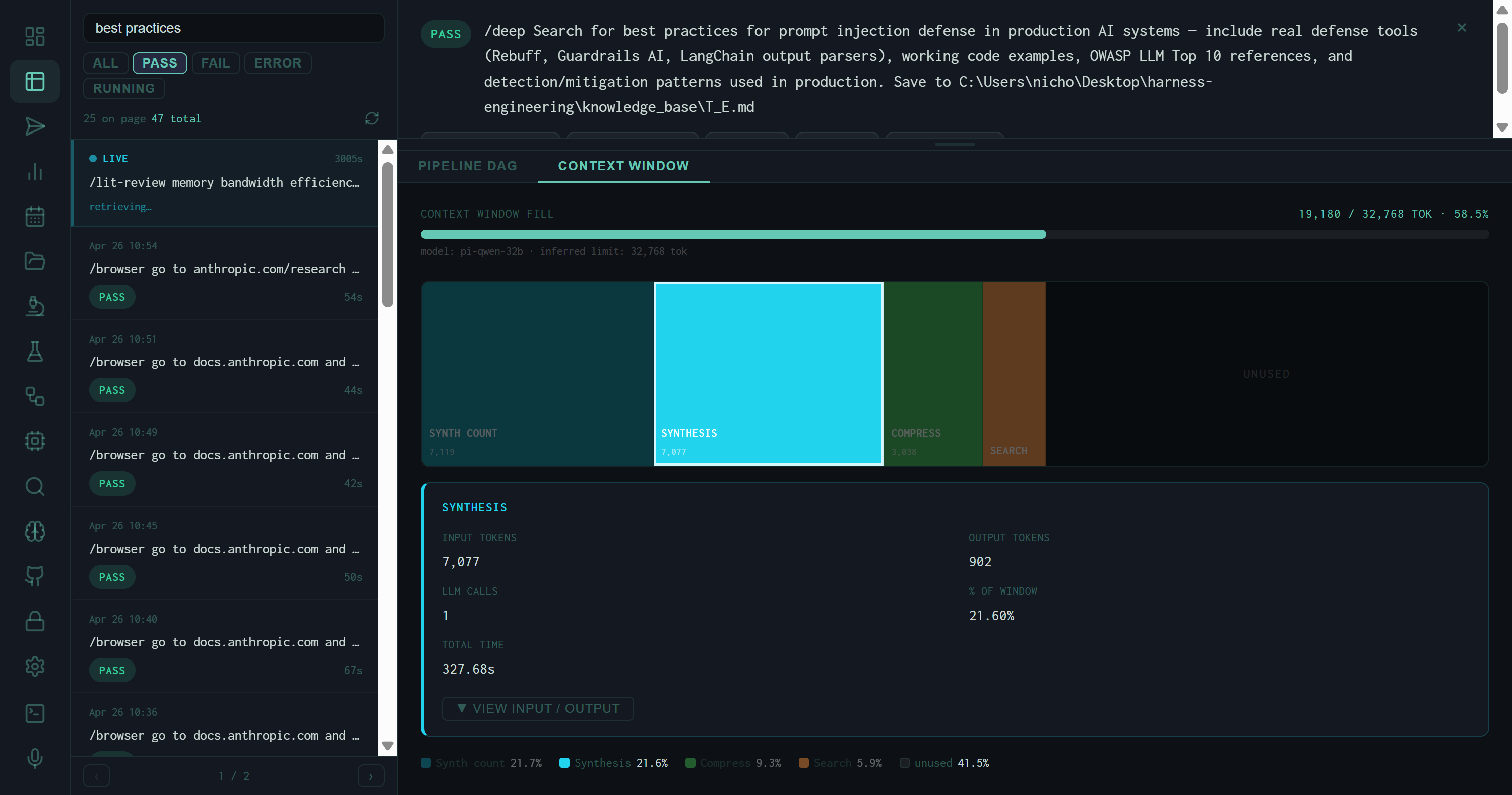Open the folder icon in sidebar
This screenshot has height=795, width=1512.
pyautogui.click(x=35, y=261)
